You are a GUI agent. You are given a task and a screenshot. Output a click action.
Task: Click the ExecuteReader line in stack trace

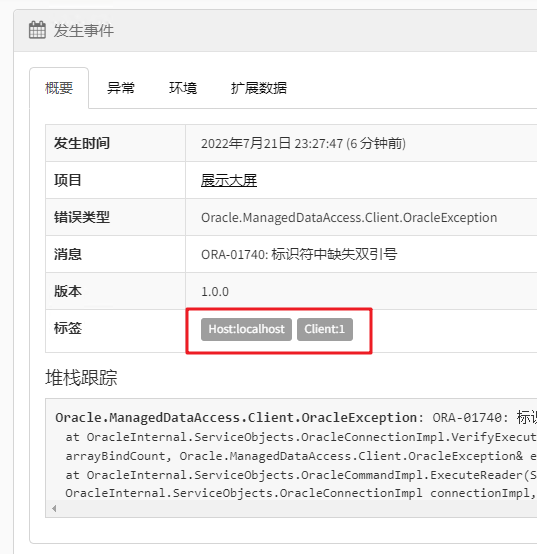pos(301,475)
